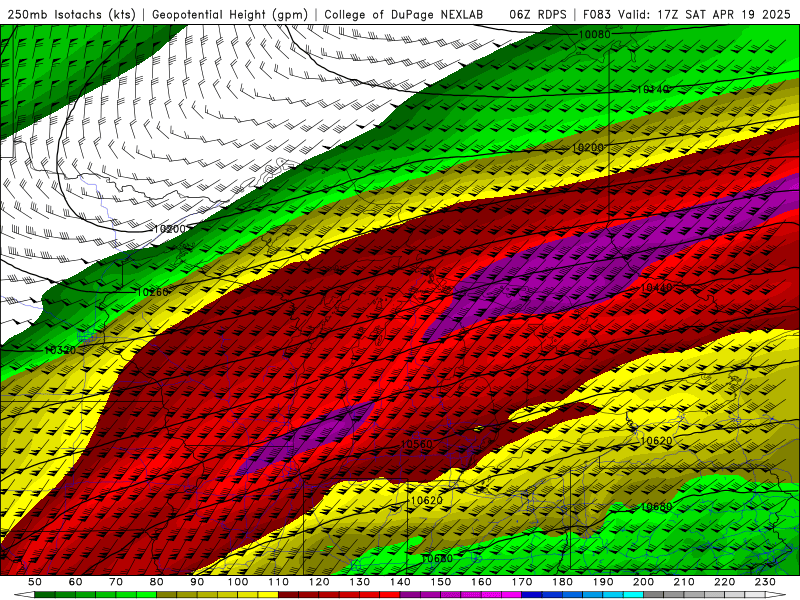Click the 110 knot legend label
Image resolution: width=800 pixels, height=600 pixels.
point(279,582)
